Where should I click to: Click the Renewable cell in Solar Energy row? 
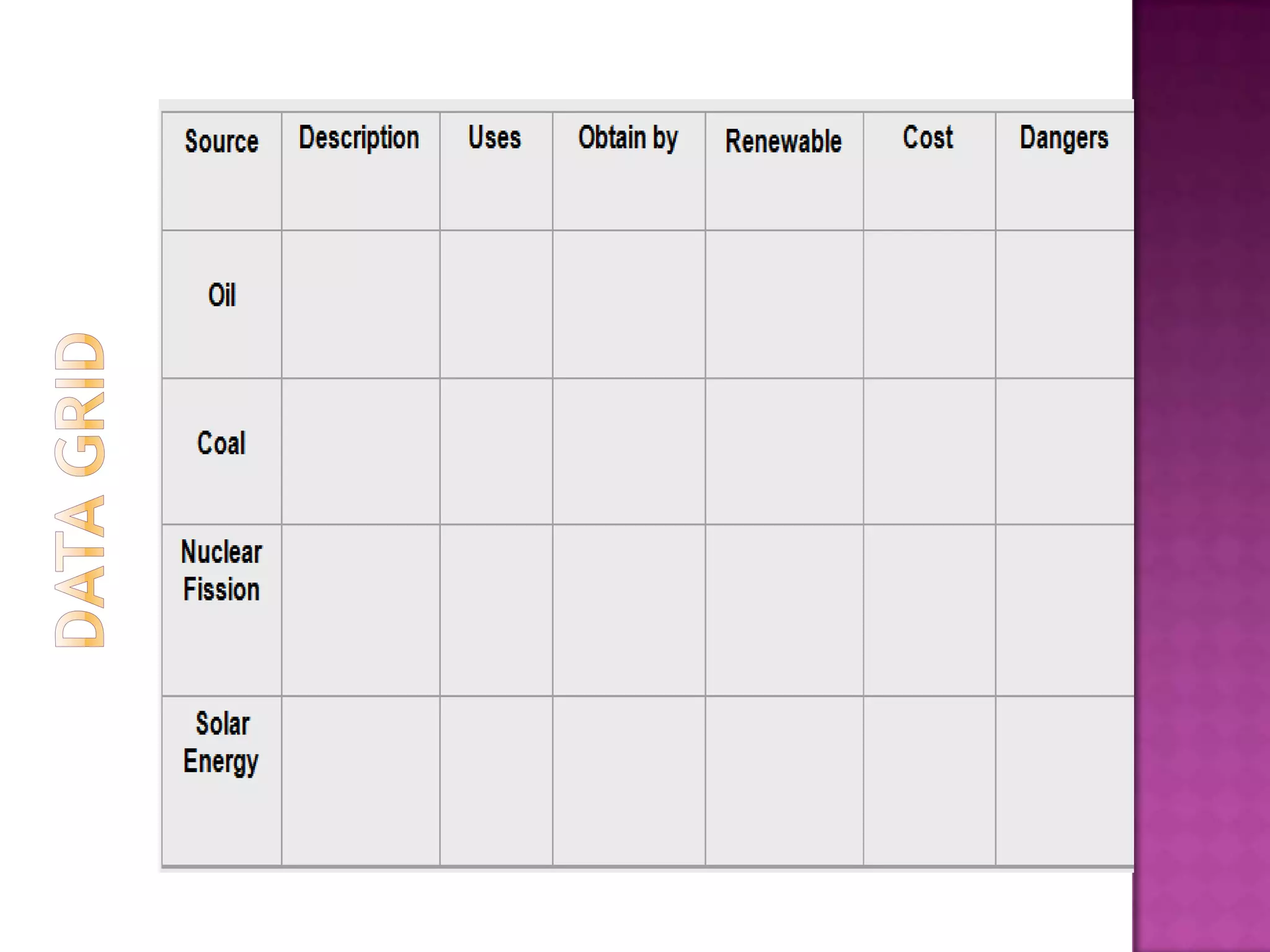(x=784, y=781)
